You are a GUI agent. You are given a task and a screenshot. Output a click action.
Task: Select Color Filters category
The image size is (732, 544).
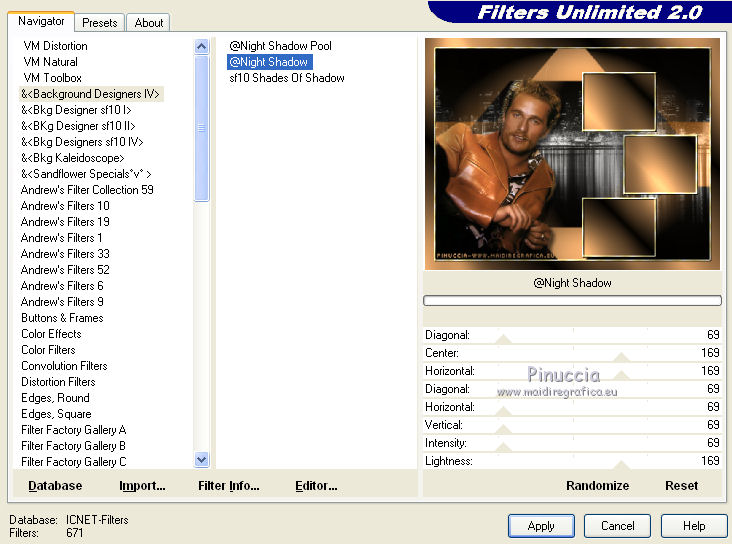(x=49, y=349)
